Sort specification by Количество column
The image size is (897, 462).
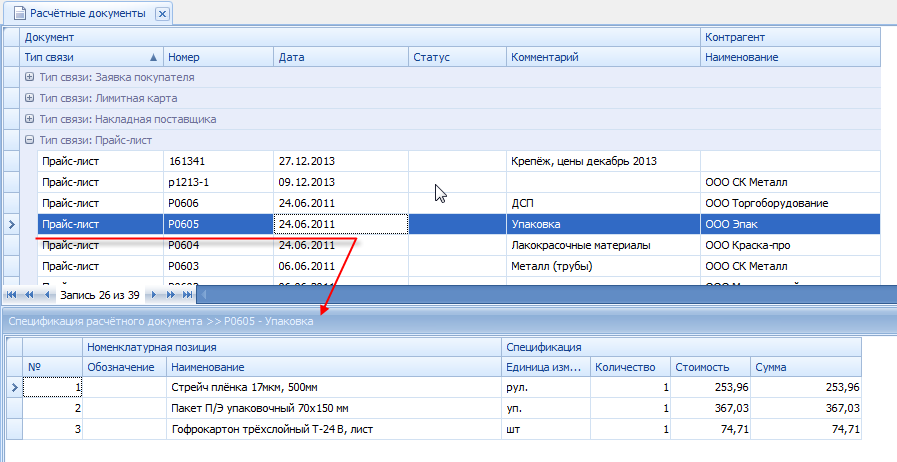[630, 367]
